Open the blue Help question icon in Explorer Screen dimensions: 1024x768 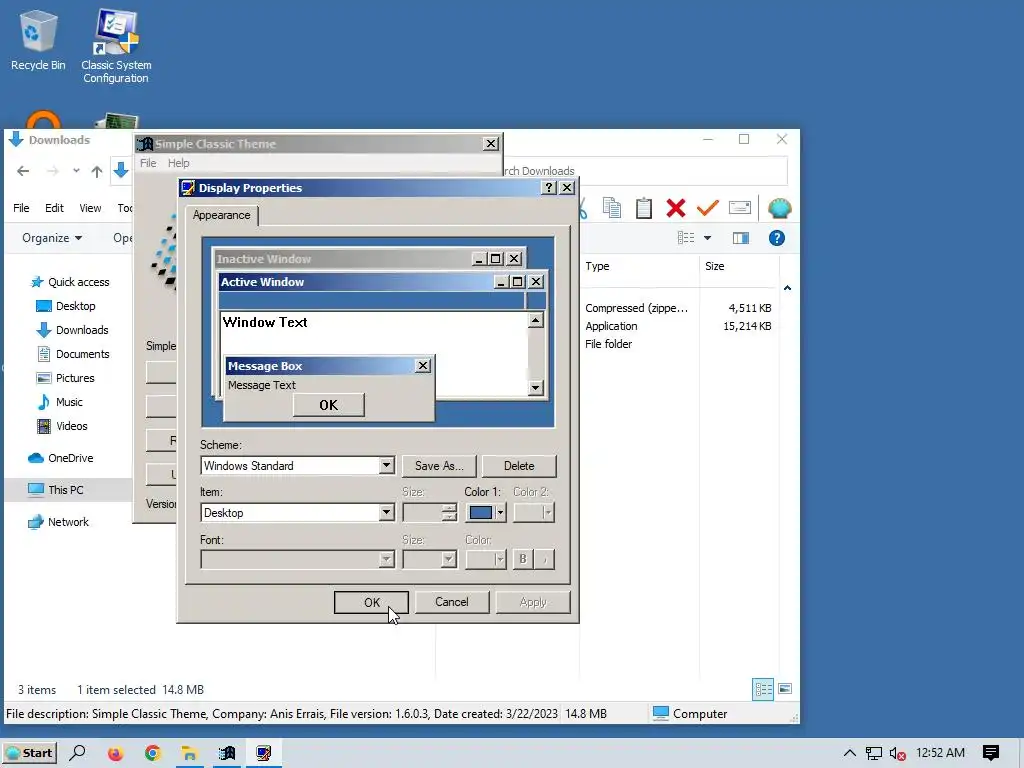[776, 238]
